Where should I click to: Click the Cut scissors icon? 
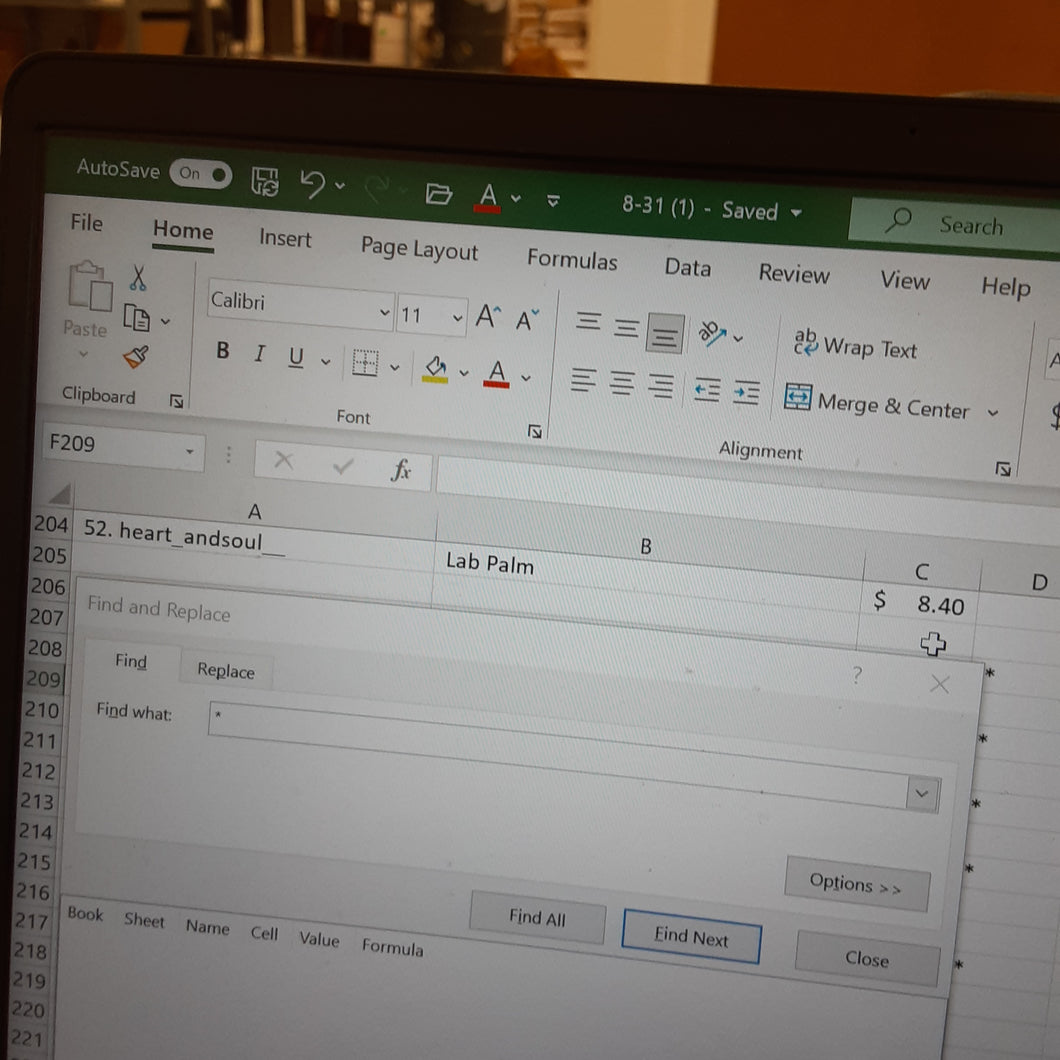click(x=138, y=278)
